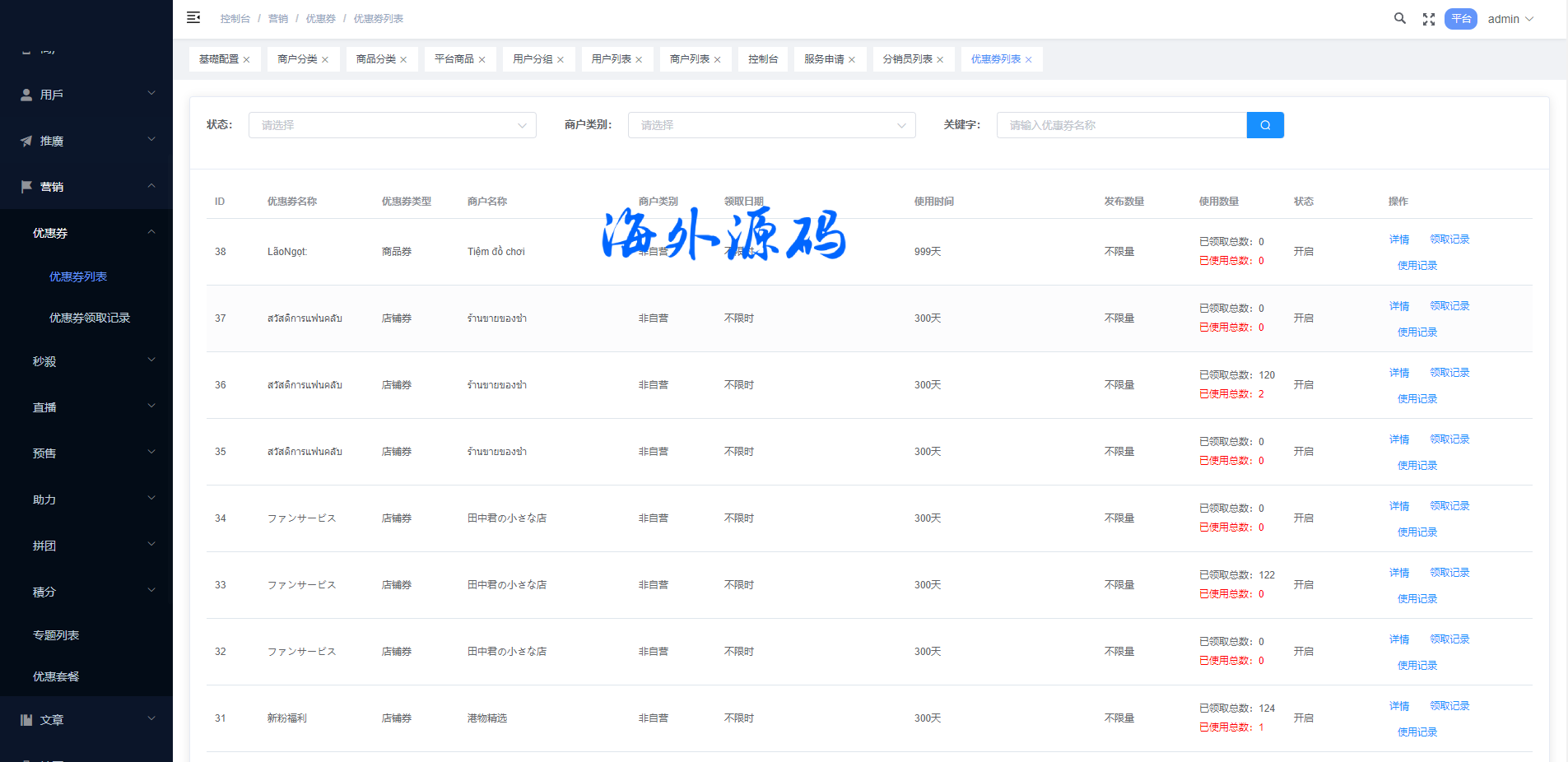Close the 服务申请 tab
1568x762 pixels.
(x=852, y=60)
